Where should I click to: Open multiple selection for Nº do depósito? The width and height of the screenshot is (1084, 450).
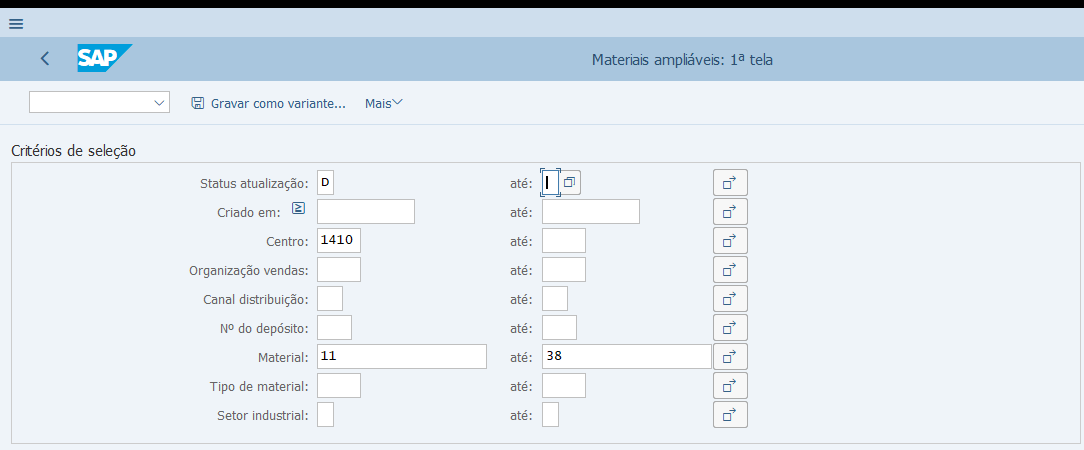click(x=730, y=328)
